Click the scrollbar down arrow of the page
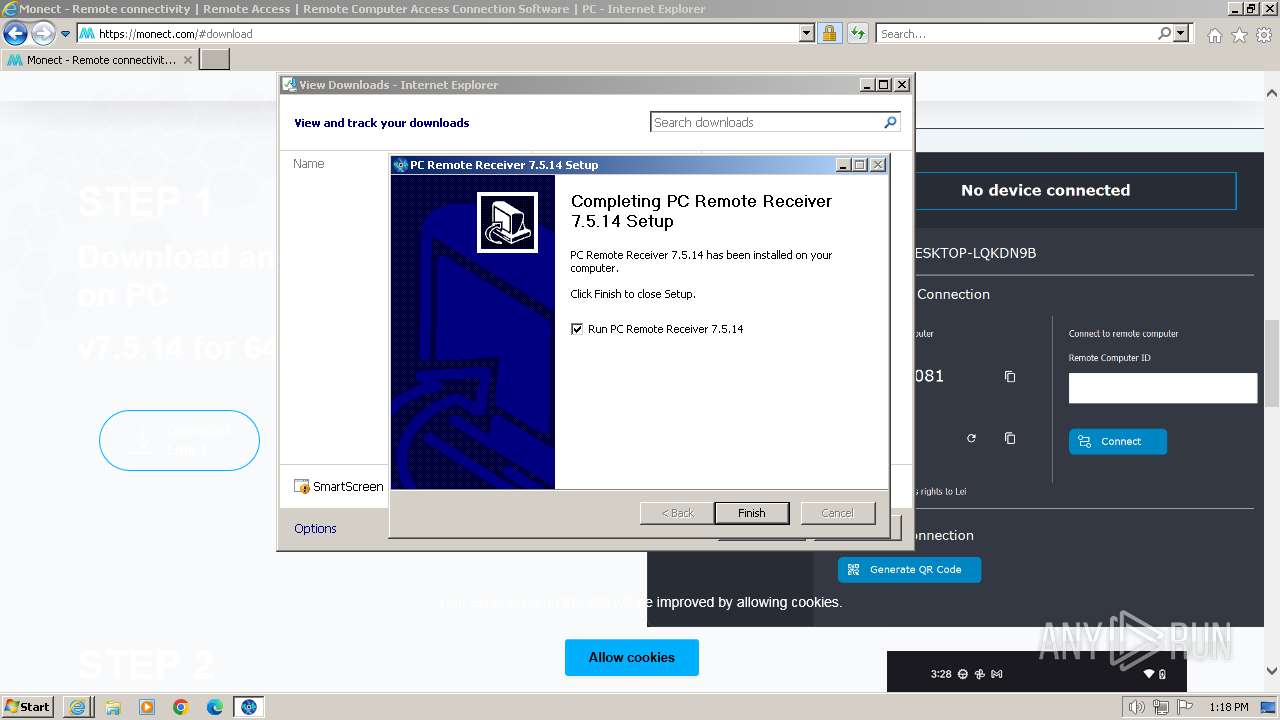Viewport: 1280px width, 720px height. click(1272, 671)
